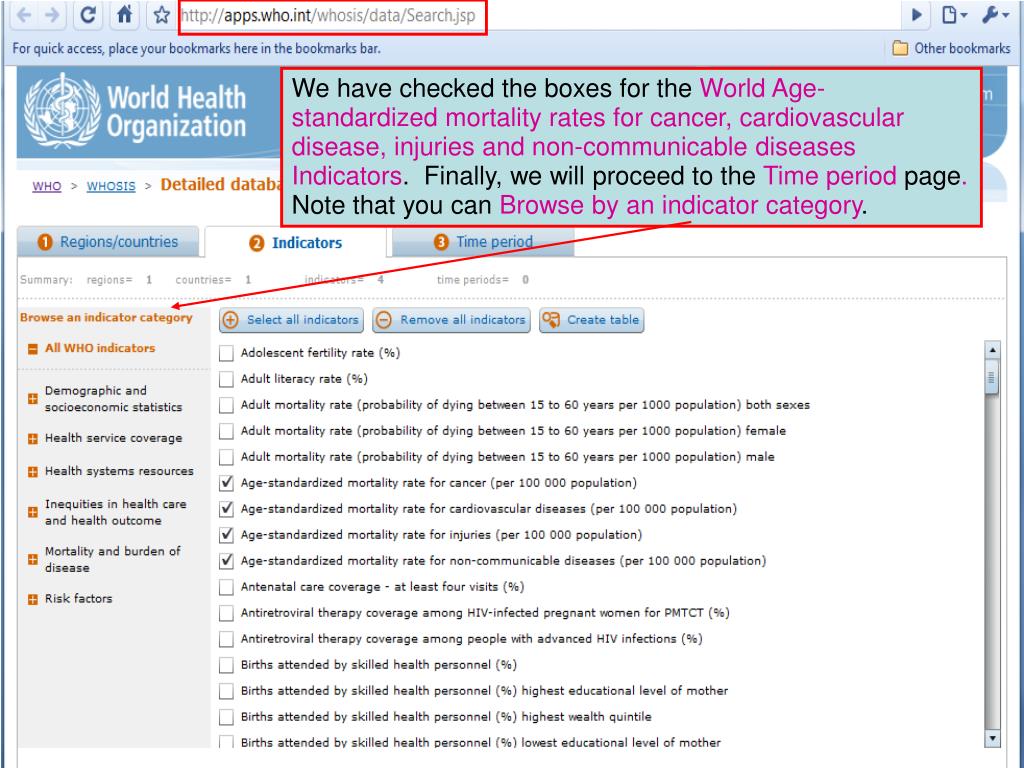Image resolution: width=1024 pixels, height=768 pixels.
Task: Reload the page with refresh icon
Action: coord(88,14)
